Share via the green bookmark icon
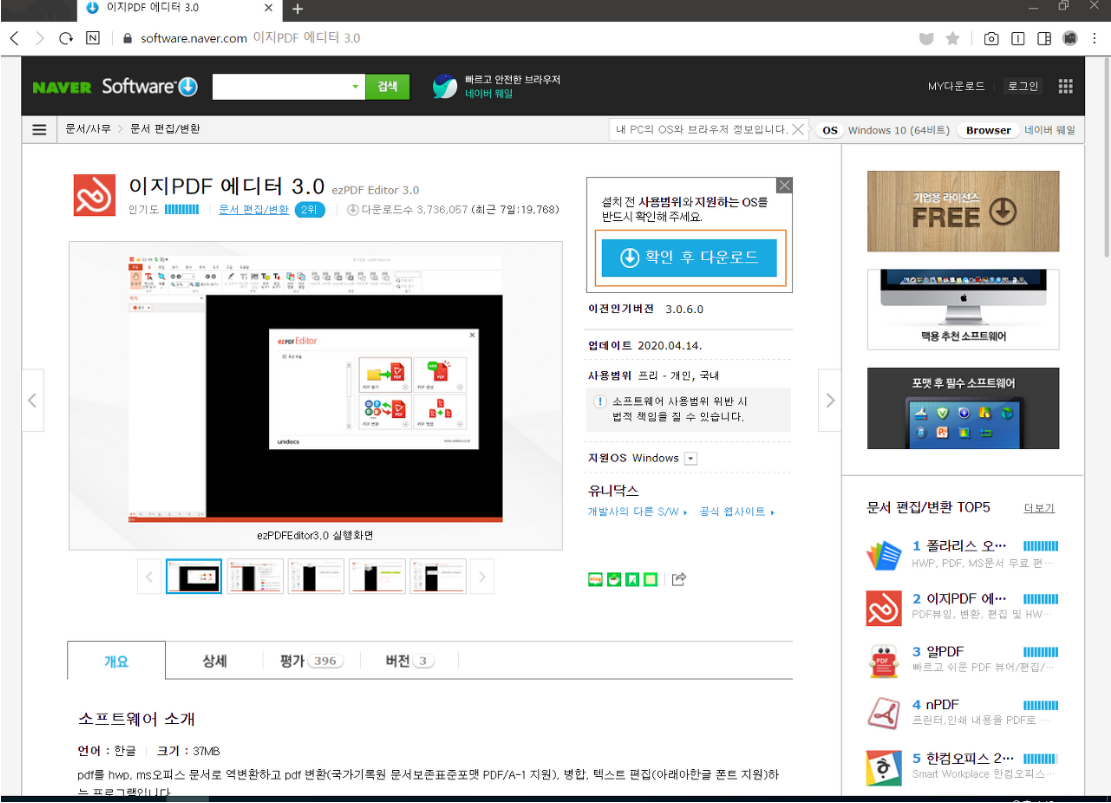1111x803 pixels. (x=632, y=579)
